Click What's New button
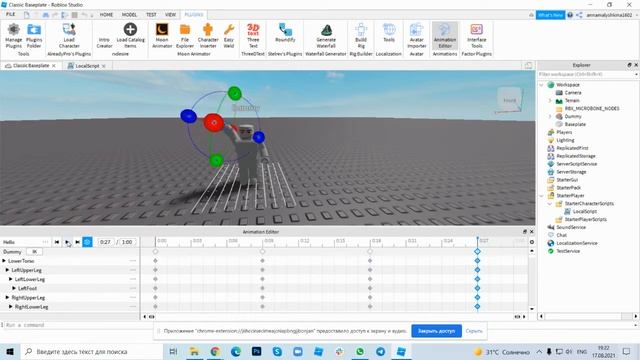The width and height of the screenshot is (640, 360). (x=550, y=15)
